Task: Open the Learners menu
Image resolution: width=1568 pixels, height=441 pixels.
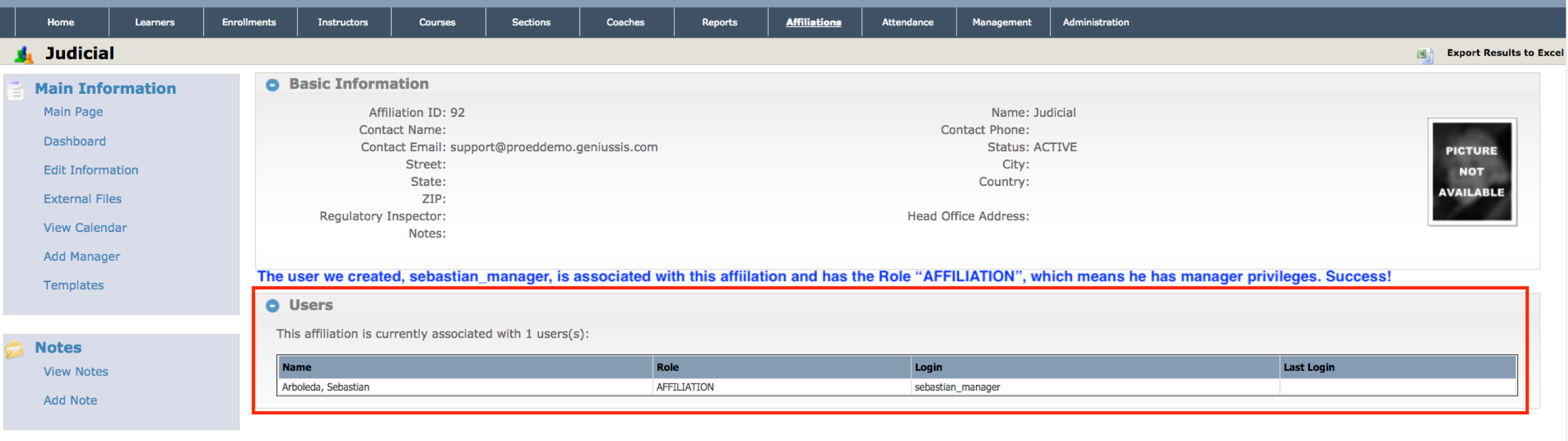Action: click(x=155, y=22)
